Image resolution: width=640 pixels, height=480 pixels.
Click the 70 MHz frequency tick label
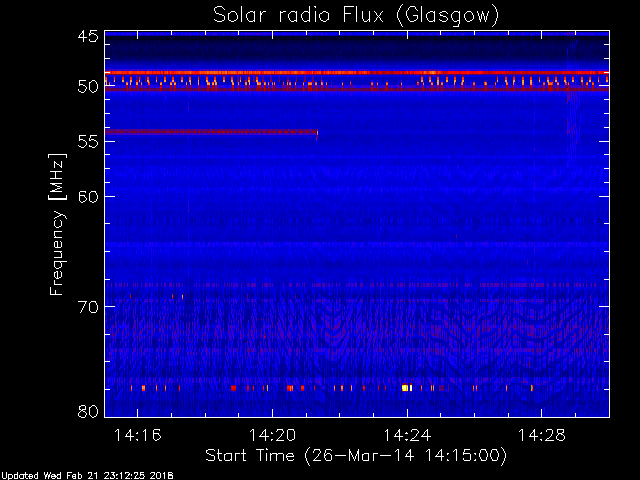(88, 307)
